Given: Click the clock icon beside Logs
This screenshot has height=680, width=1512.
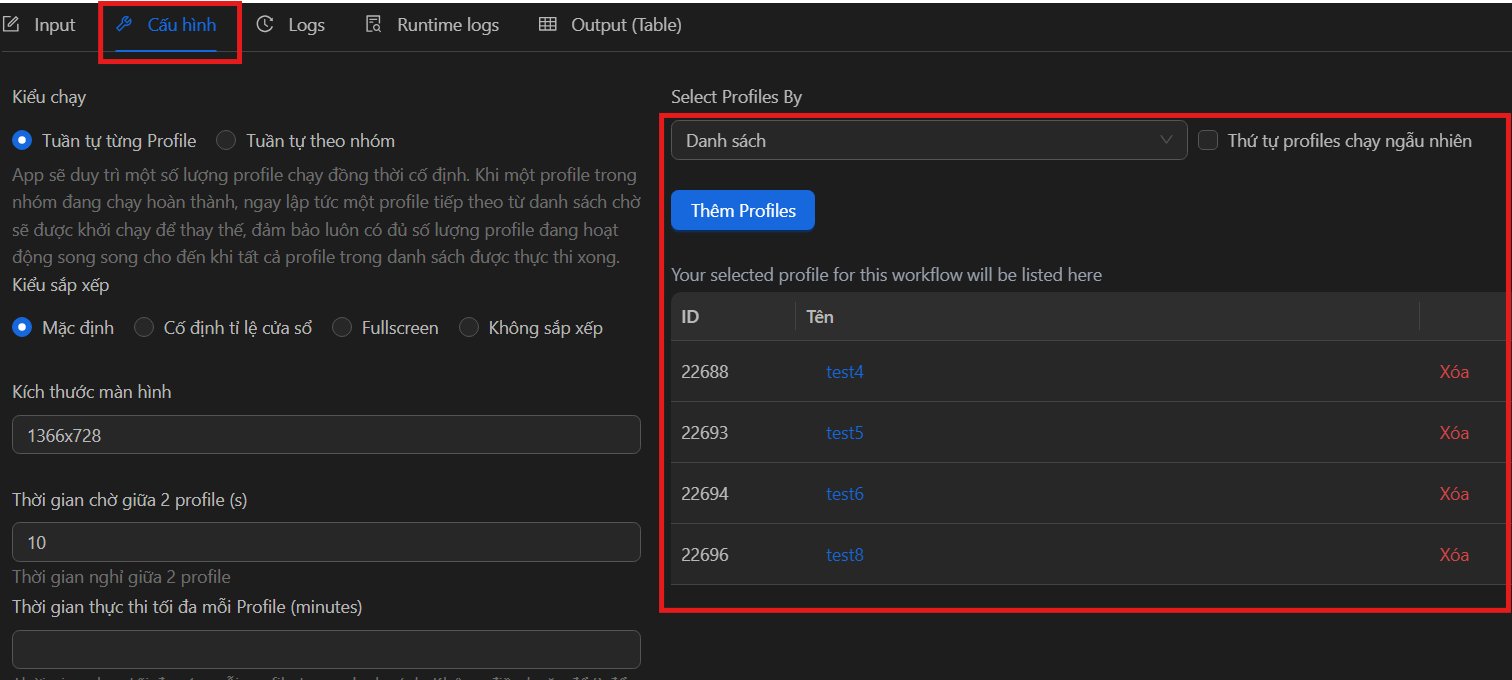Looking at the screenshot, I should point(265,25).
